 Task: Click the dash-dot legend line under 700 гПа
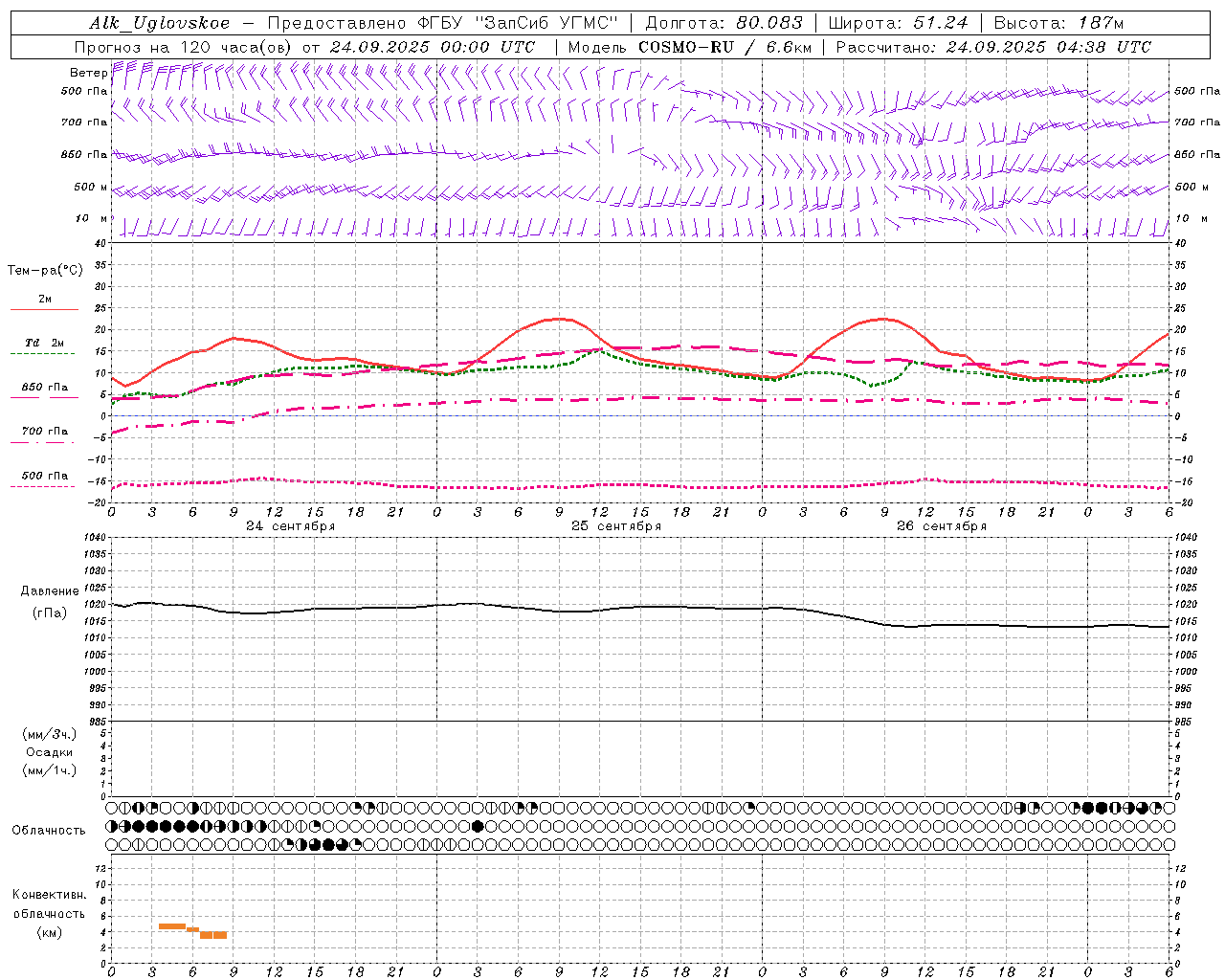43,441
